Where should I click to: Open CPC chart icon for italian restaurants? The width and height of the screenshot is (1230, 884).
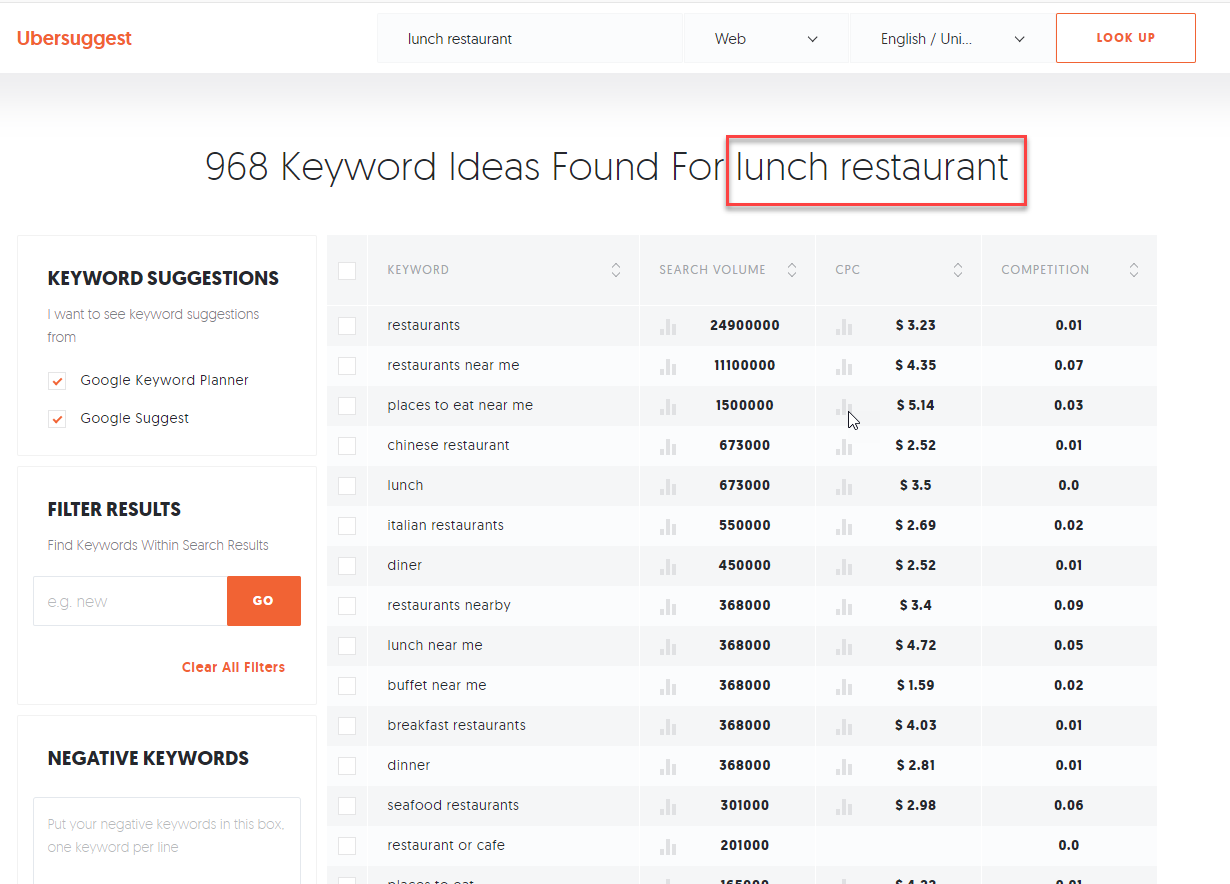tap(844, 526)
